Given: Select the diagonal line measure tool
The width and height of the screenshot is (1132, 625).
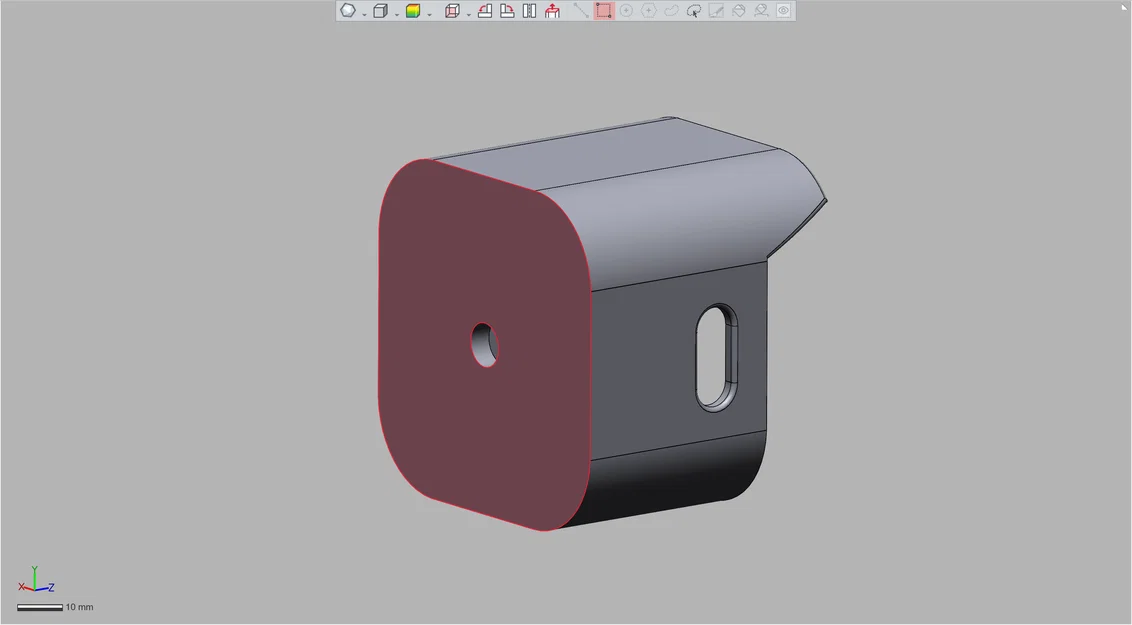Looking at the screenshot, I should 581,11.
